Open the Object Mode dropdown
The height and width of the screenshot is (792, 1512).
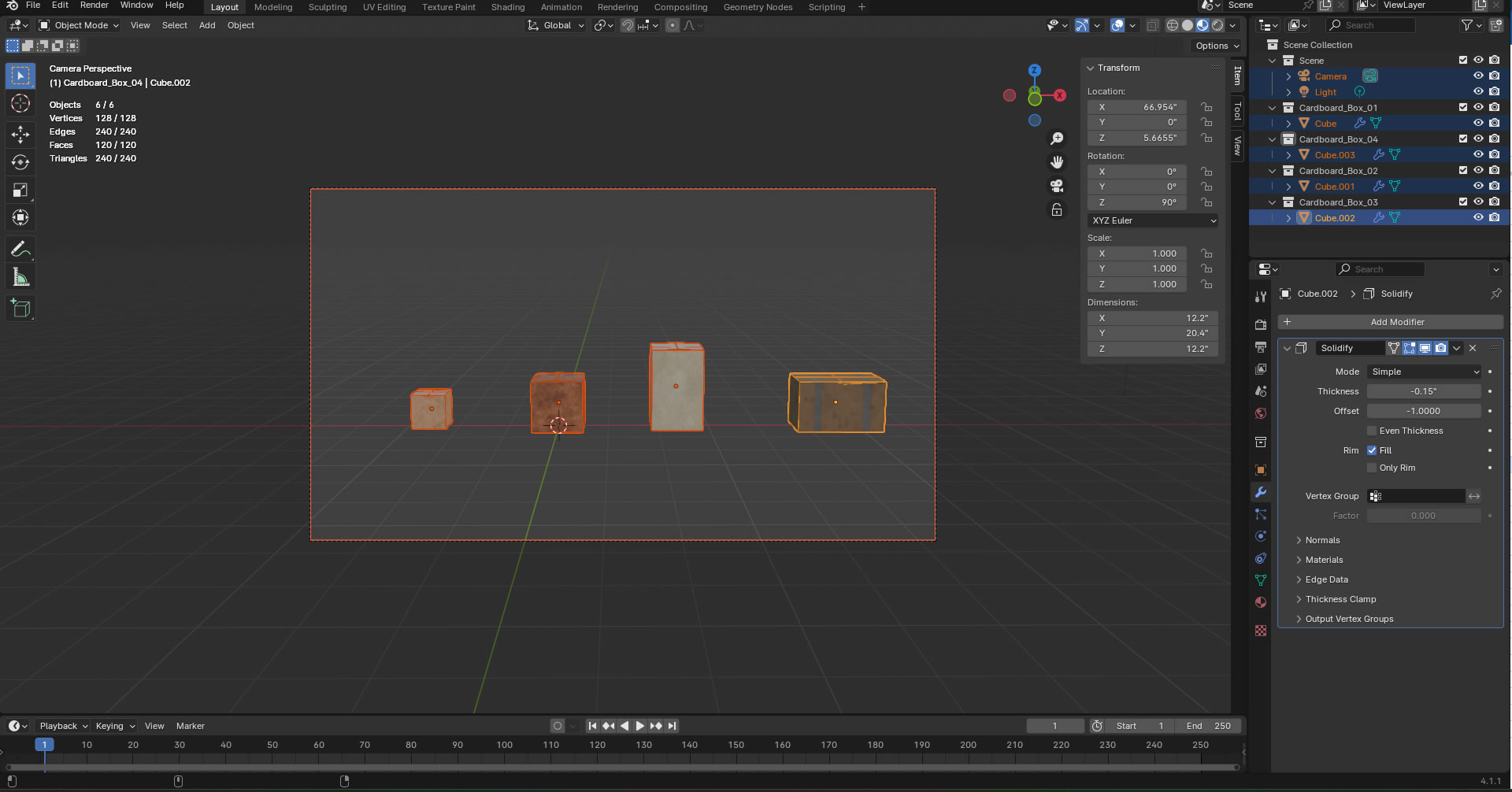(x=79, y=25)
